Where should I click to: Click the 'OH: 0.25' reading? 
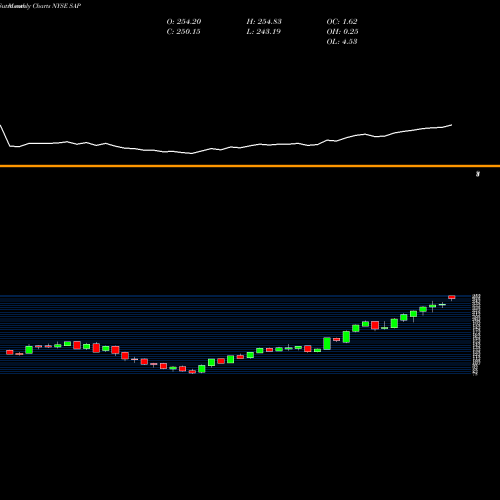pyautogui.click(x=342, y=32)
